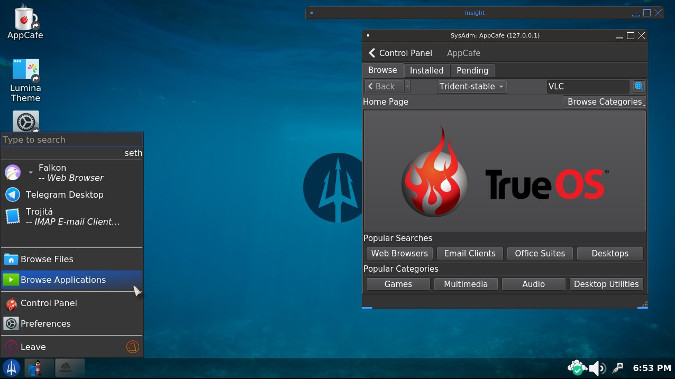Select Control Panel in start menu
This screenshot has width=675, height=379.
(x=72, y=303)
